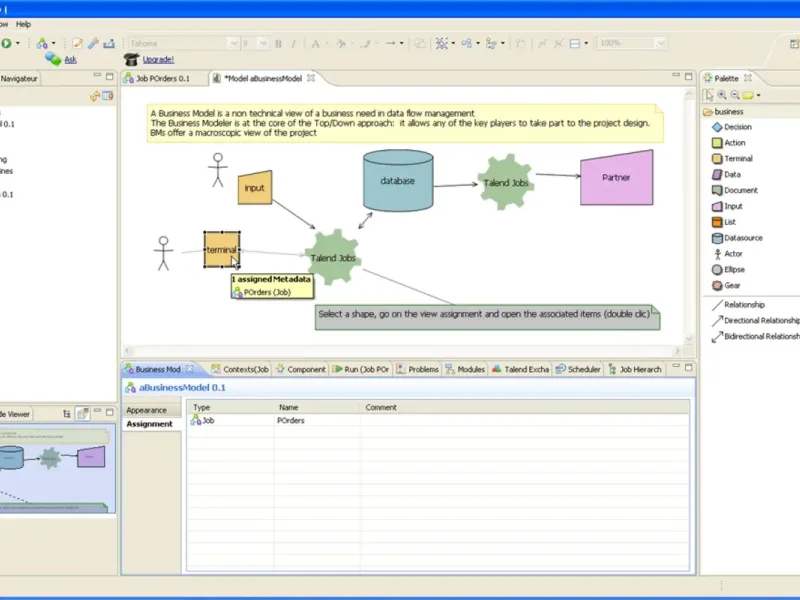
Task: Choose the Relationship connector in Palette
Action: point(738,305)
